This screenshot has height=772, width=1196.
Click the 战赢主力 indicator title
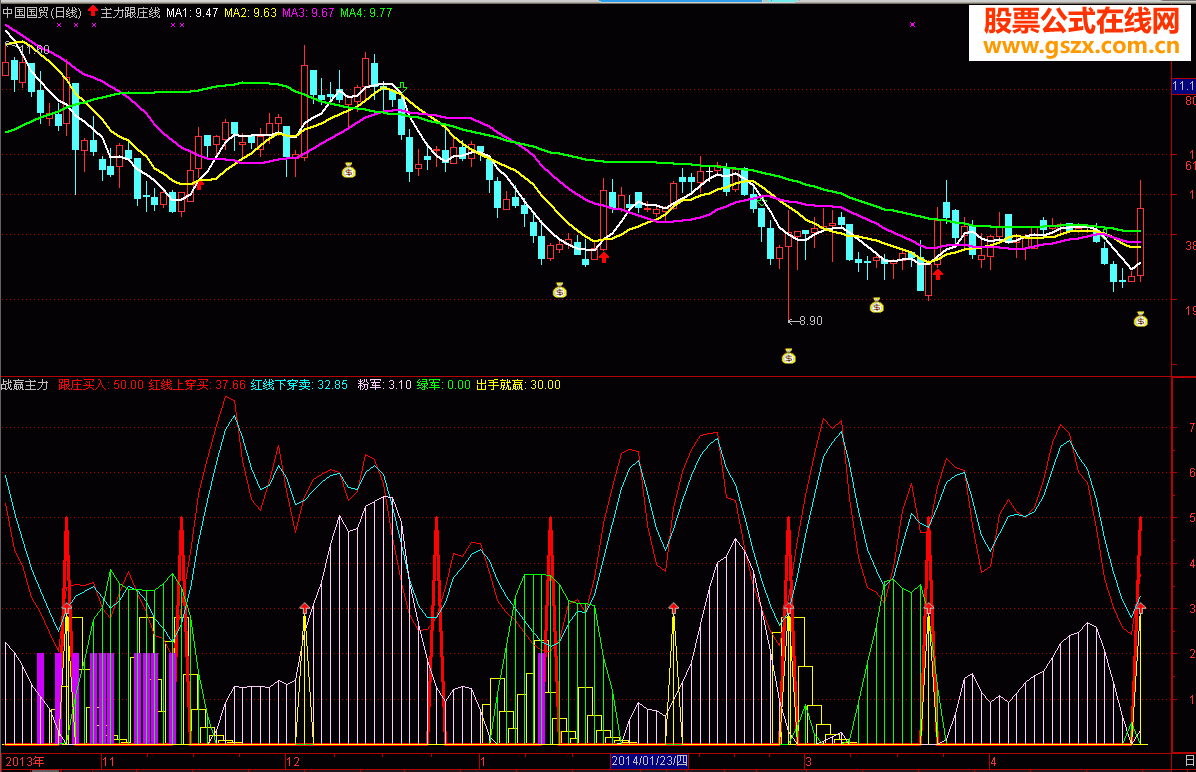point(24,385)
